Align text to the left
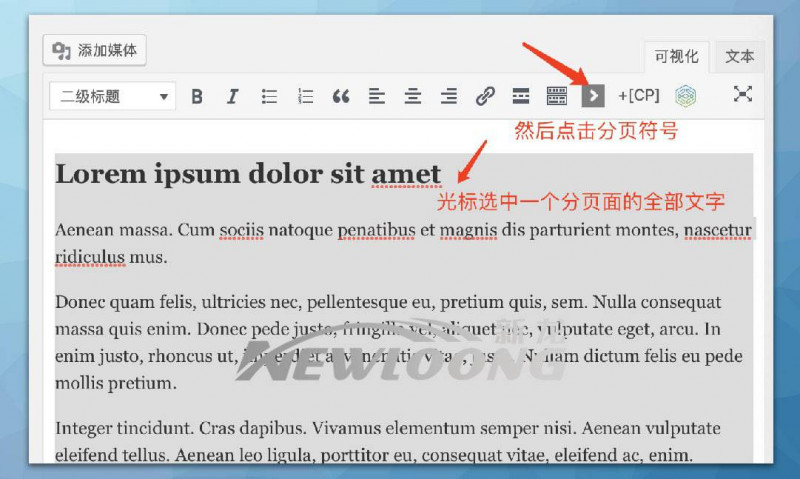The image size is (800, 479). (376, 96)
